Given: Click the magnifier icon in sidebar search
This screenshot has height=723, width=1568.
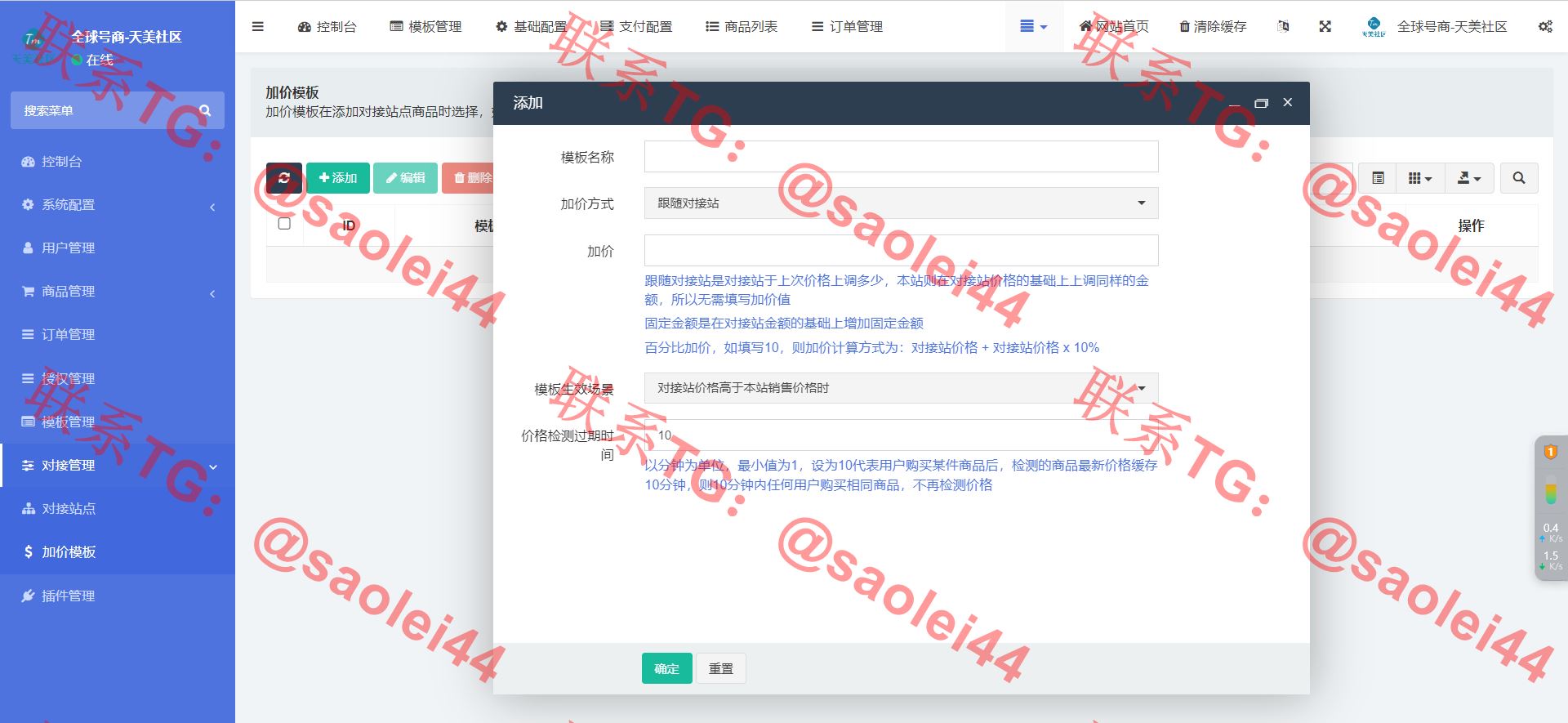Looking at the screenshot, I should (x=205, y=110).
